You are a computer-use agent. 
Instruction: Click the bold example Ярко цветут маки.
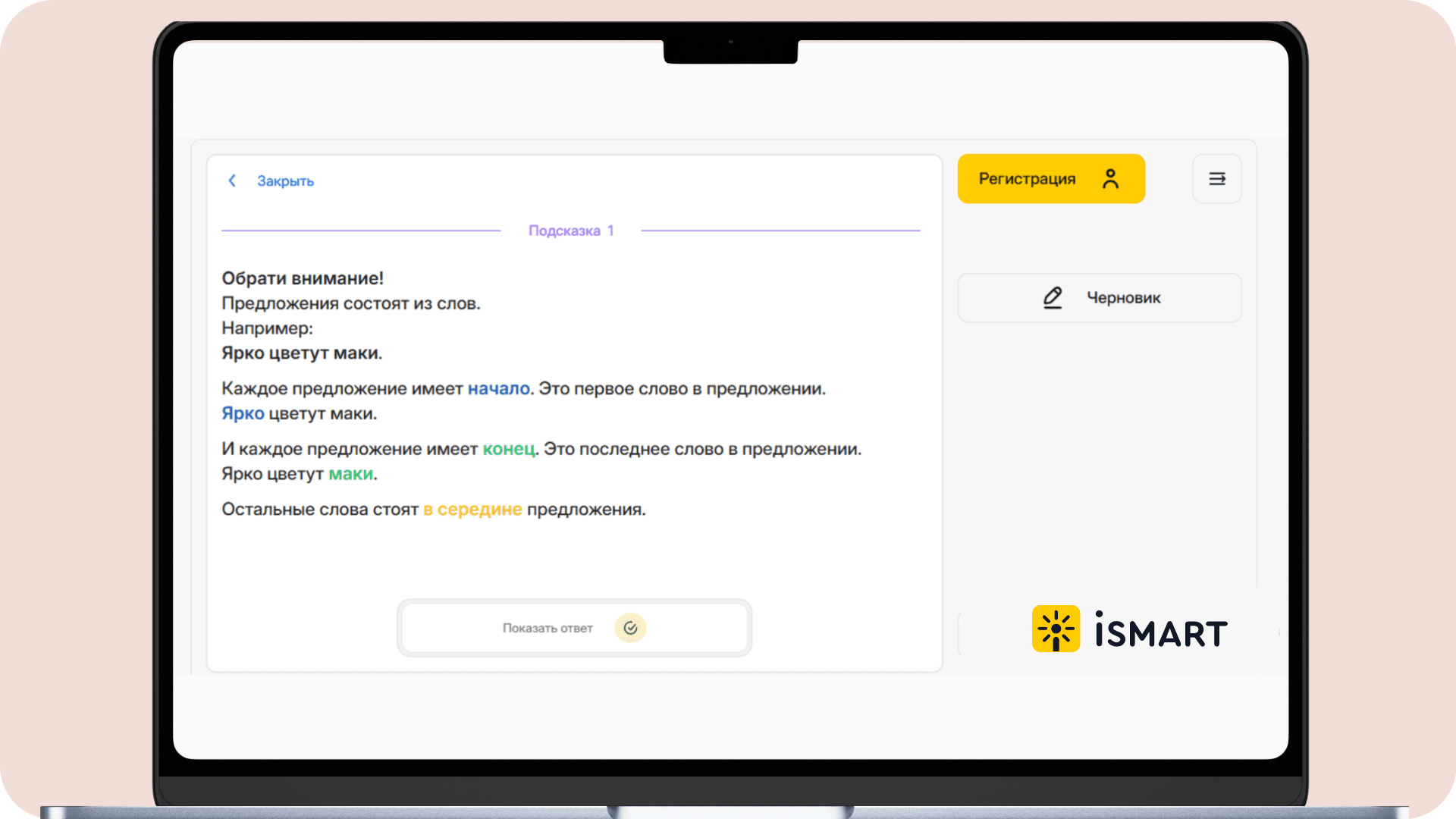click(302, 353)
